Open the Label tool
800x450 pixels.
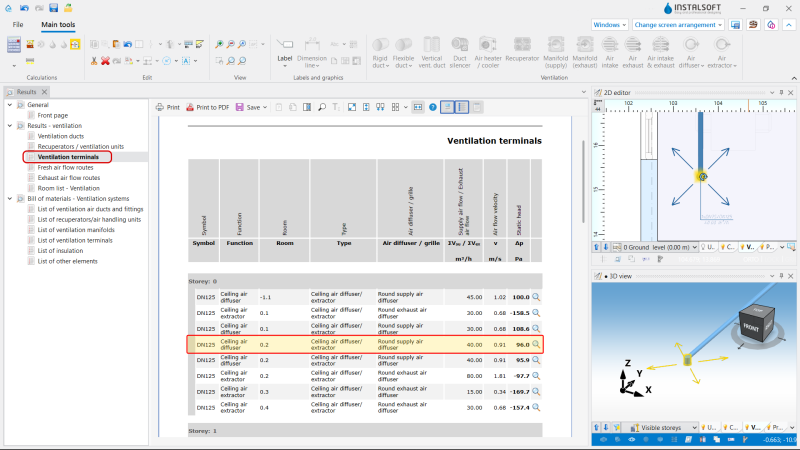point(285,53)
